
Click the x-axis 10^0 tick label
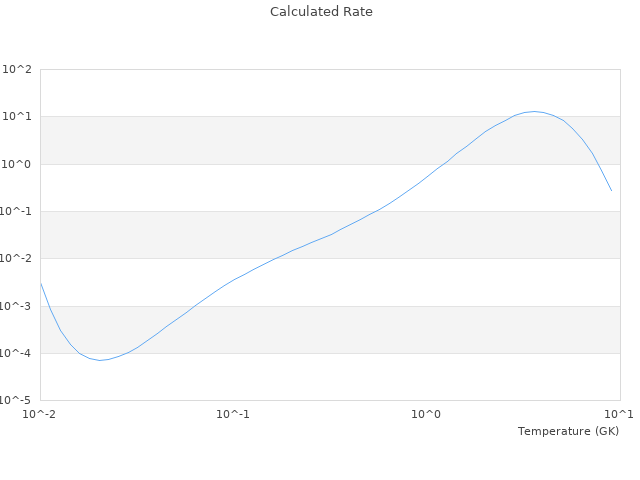[427, 414]
